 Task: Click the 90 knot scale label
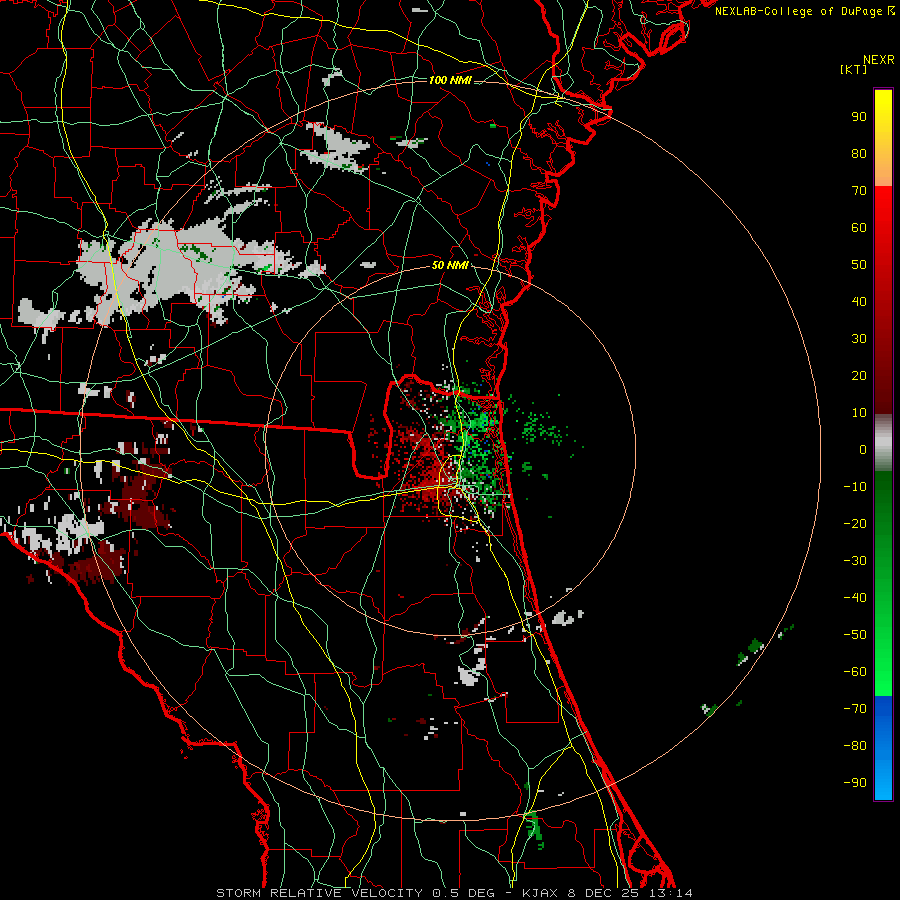click(859, 117)
